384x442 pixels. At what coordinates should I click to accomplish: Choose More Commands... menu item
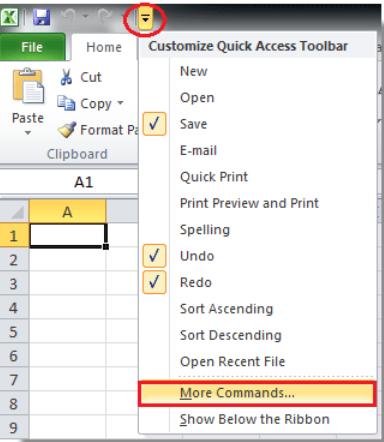[x=257, y=393]
